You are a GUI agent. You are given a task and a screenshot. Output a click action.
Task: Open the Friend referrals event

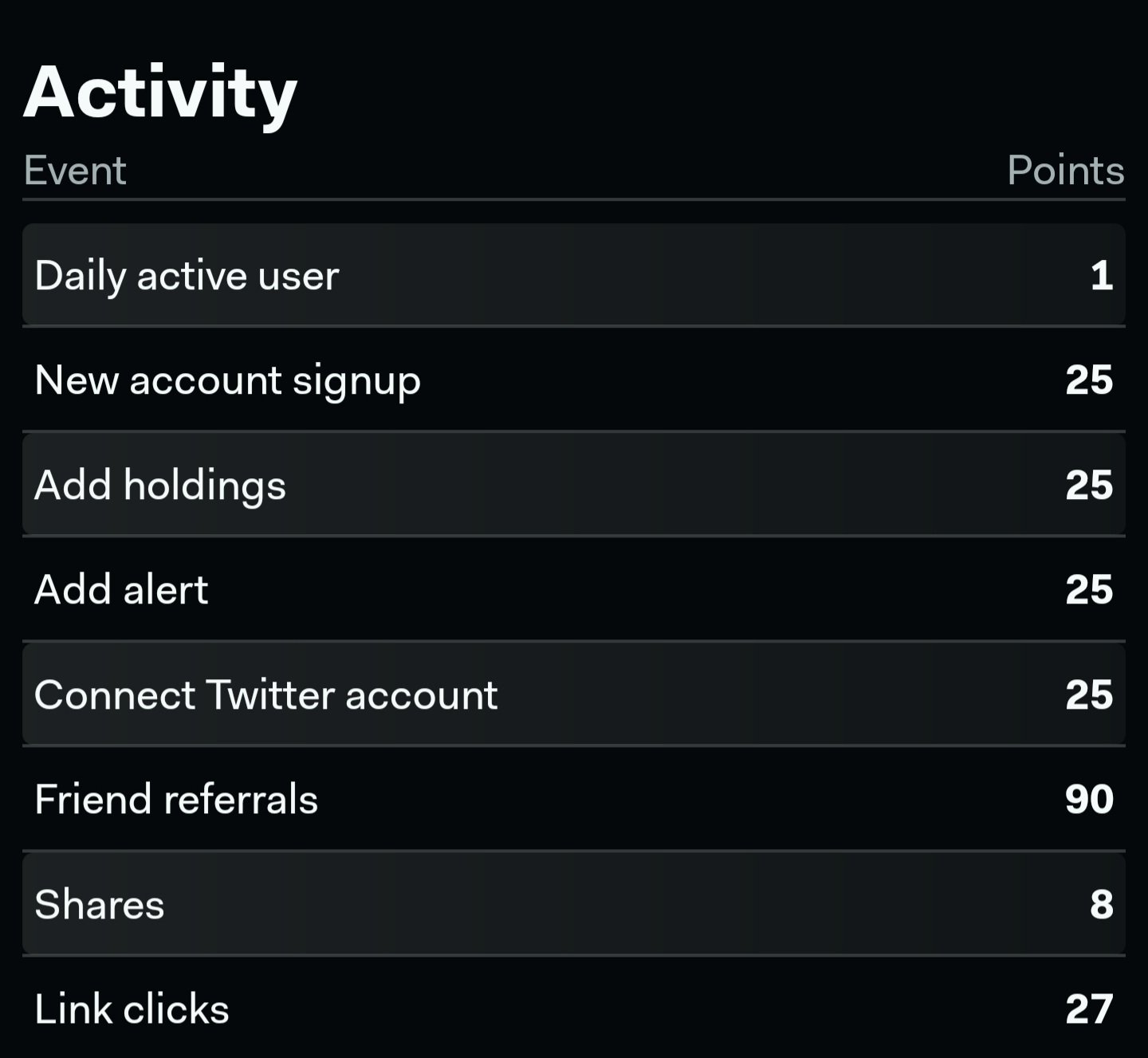[x=574, y=799]
